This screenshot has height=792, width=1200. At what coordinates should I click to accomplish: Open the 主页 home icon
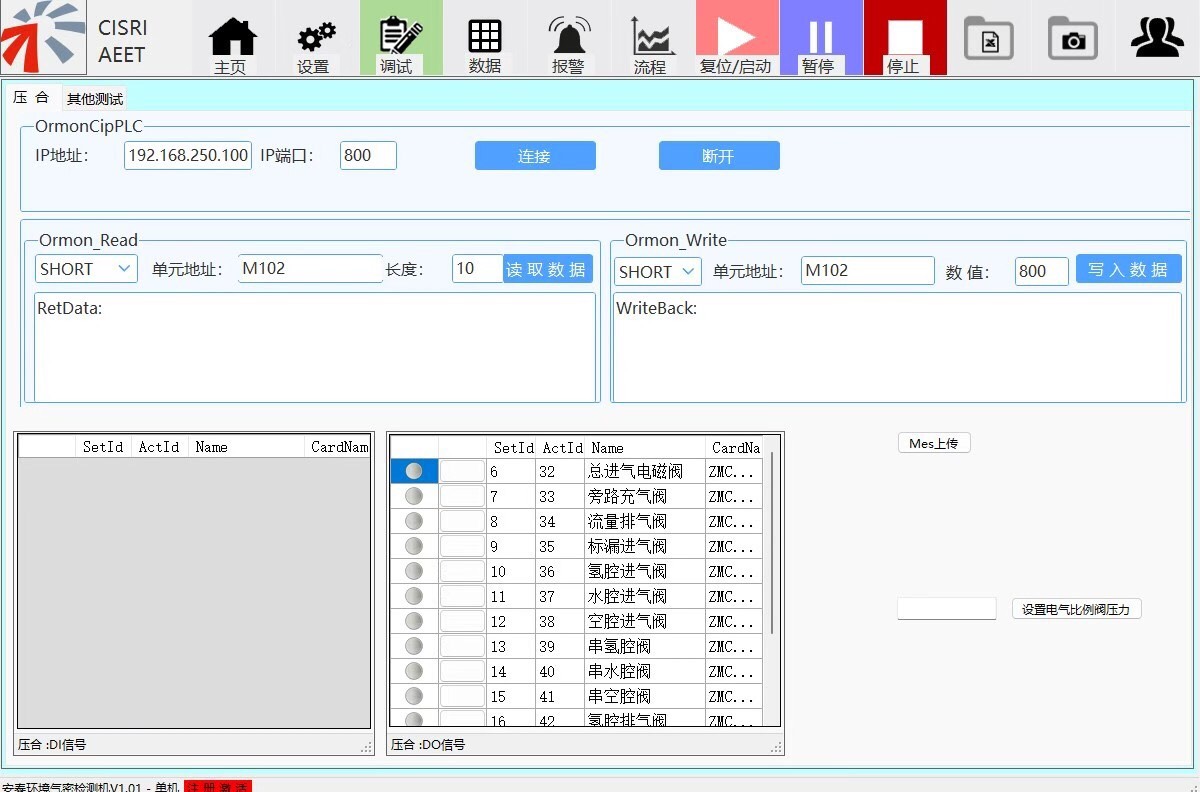click(232, 38)
